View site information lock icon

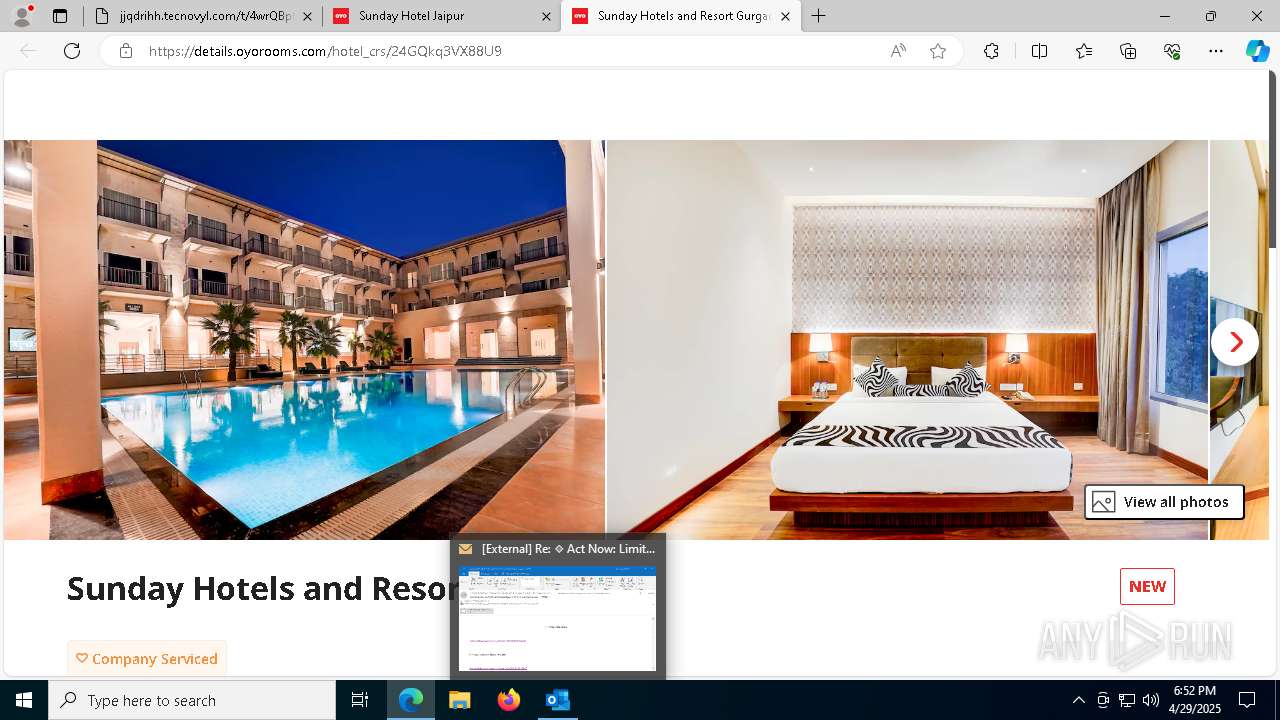126,51
